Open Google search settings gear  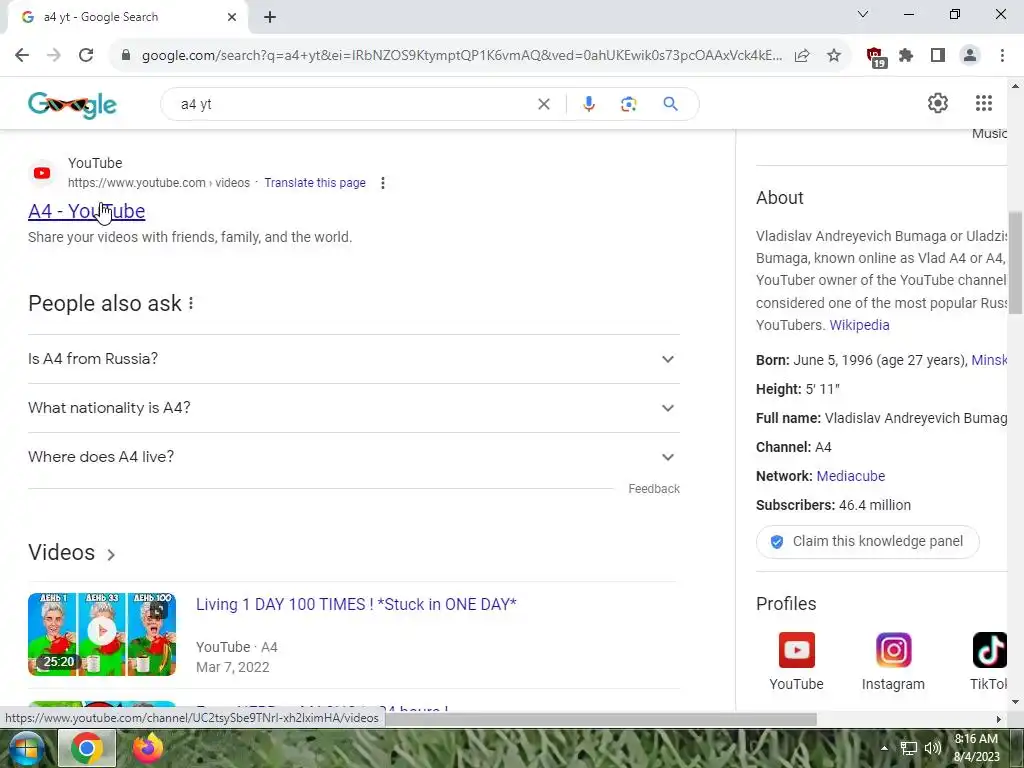point(938,103)
